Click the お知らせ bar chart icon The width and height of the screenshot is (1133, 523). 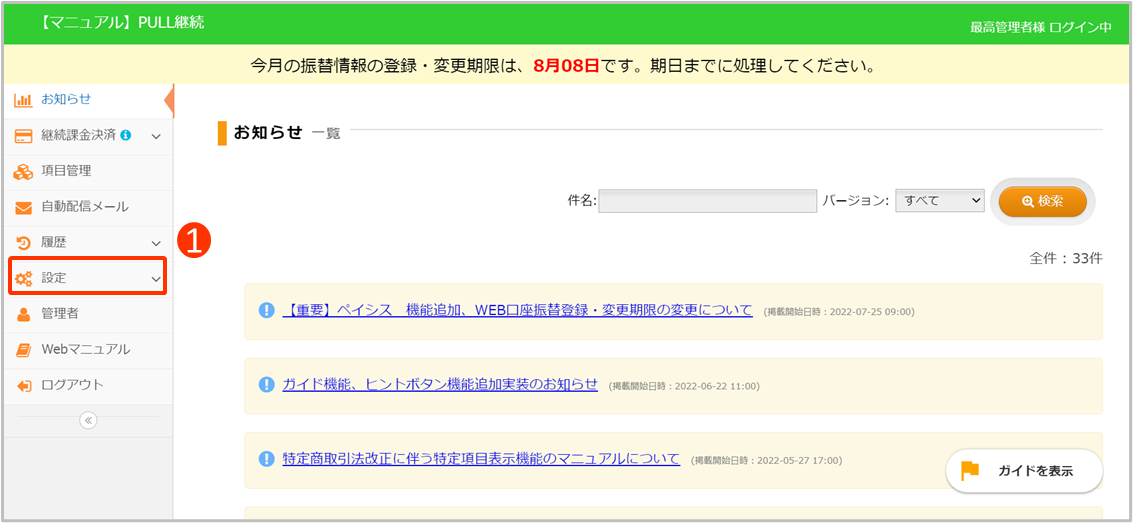coord(23,100)
